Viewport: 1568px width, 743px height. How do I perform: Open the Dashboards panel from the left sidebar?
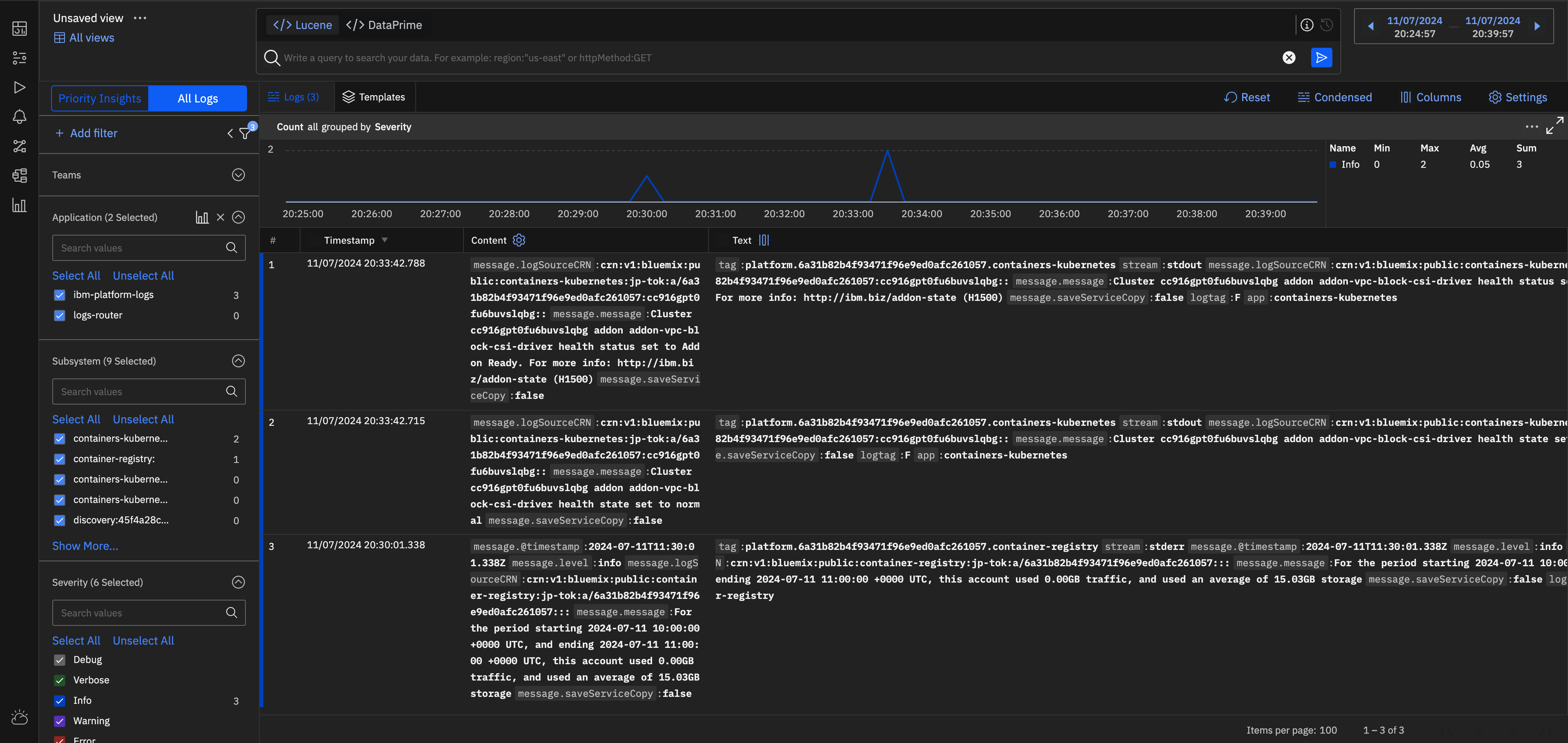pos(19,28)
